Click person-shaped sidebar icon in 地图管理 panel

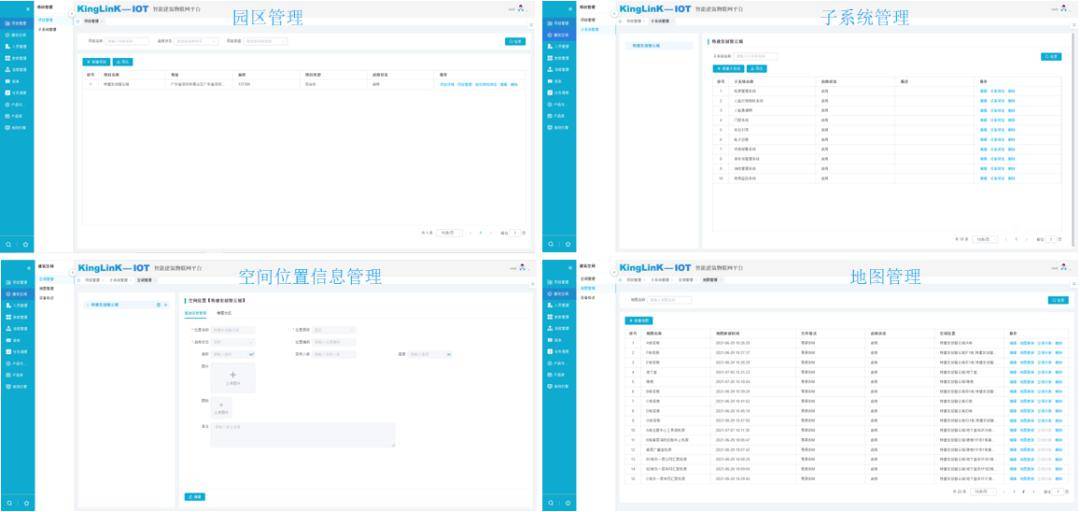pyautogui.click(x=550, y=305)
